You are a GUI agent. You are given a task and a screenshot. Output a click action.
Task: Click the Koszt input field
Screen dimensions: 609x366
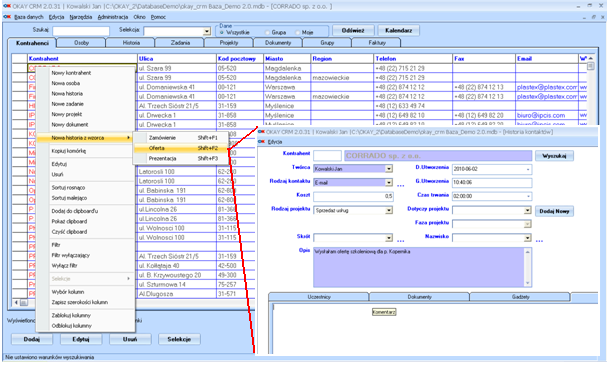(353, 196)
